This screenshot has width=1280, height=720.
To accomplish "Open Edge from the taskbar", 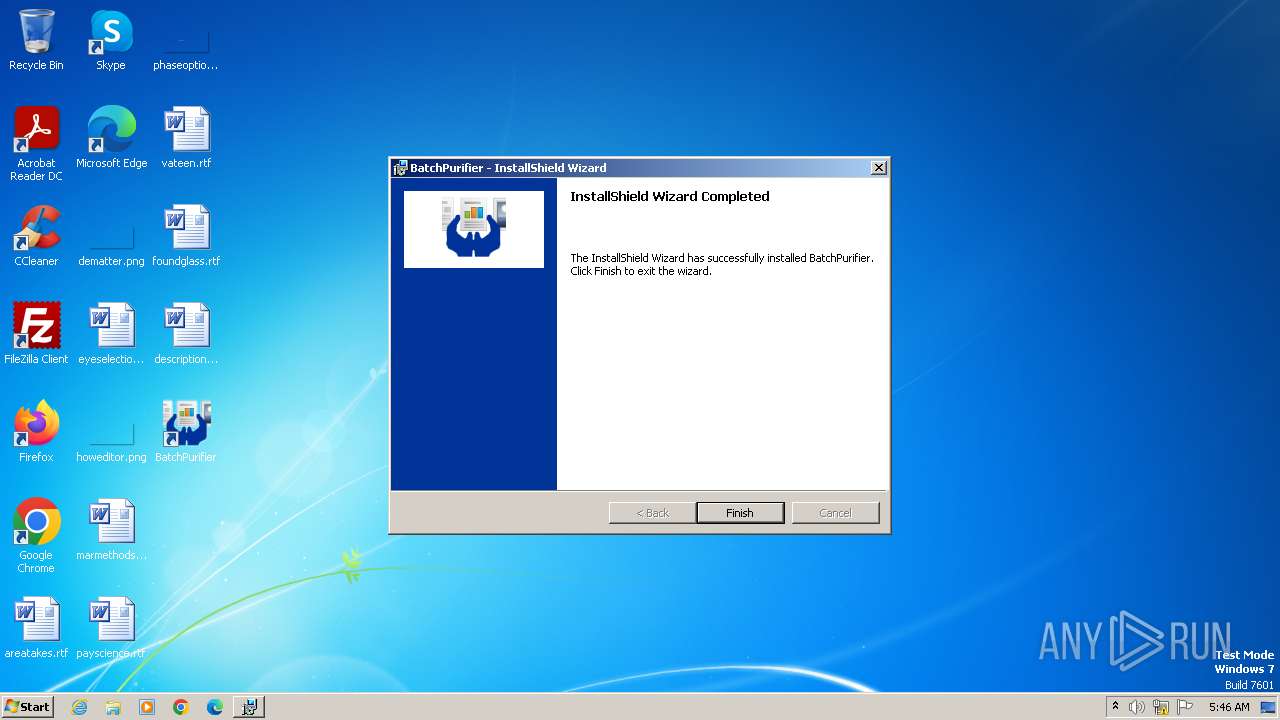I will point(215,707).
